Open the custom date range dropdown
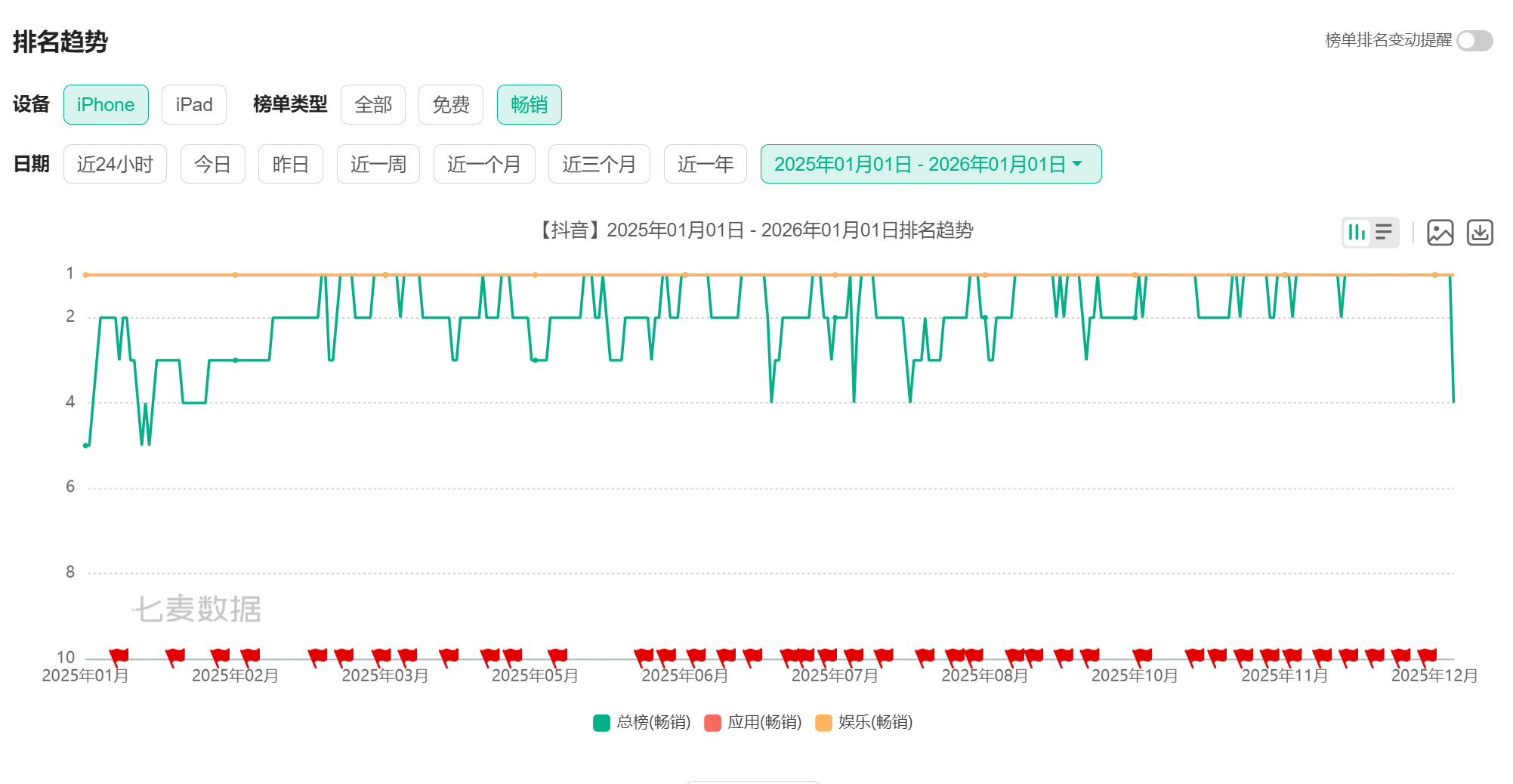The image size is (1513, 784). [x=931, y=164]
